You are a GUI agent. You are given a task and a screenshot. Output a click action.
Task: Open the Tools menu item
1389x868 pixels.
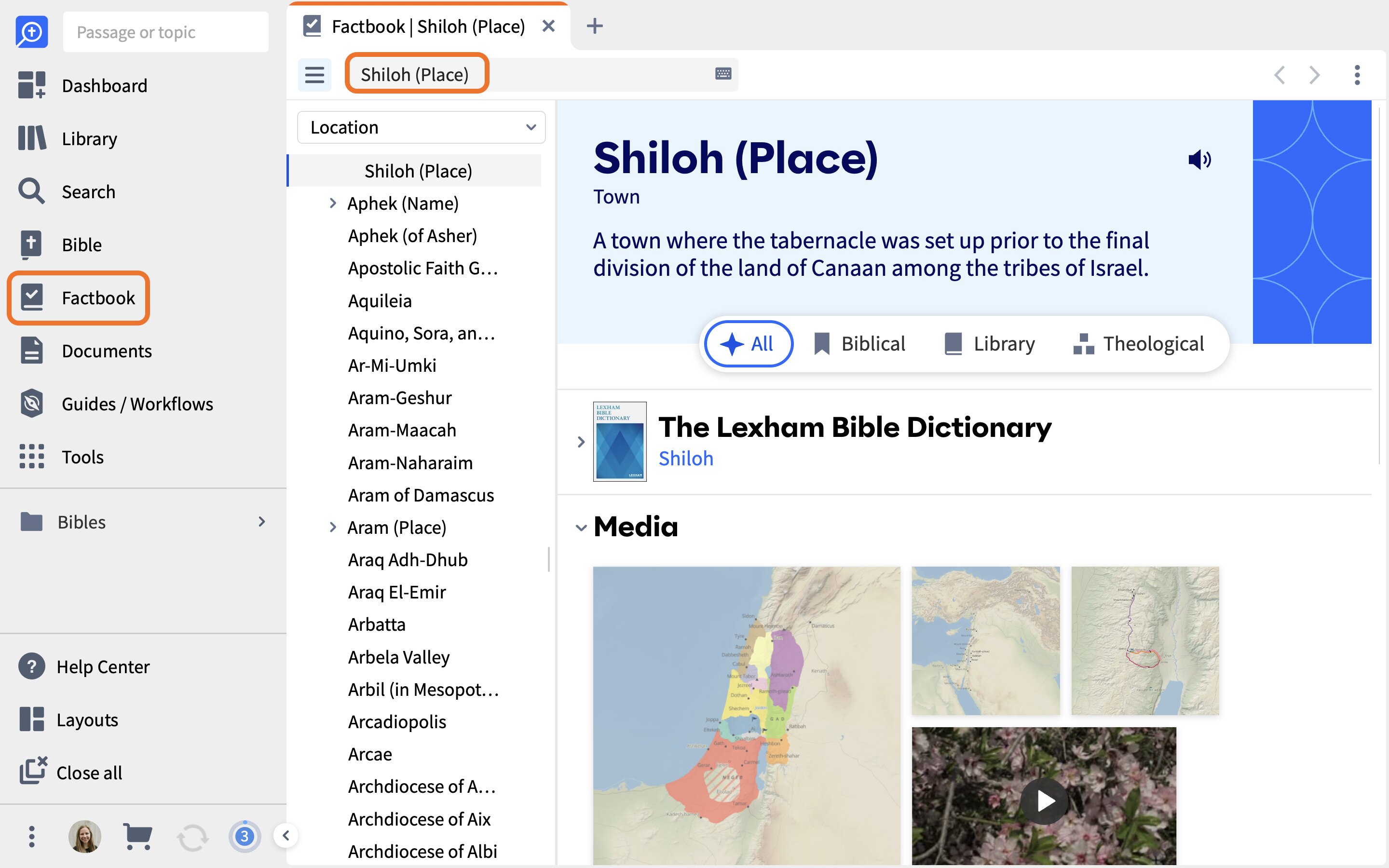pyautogui.click(x=61, y=457)
